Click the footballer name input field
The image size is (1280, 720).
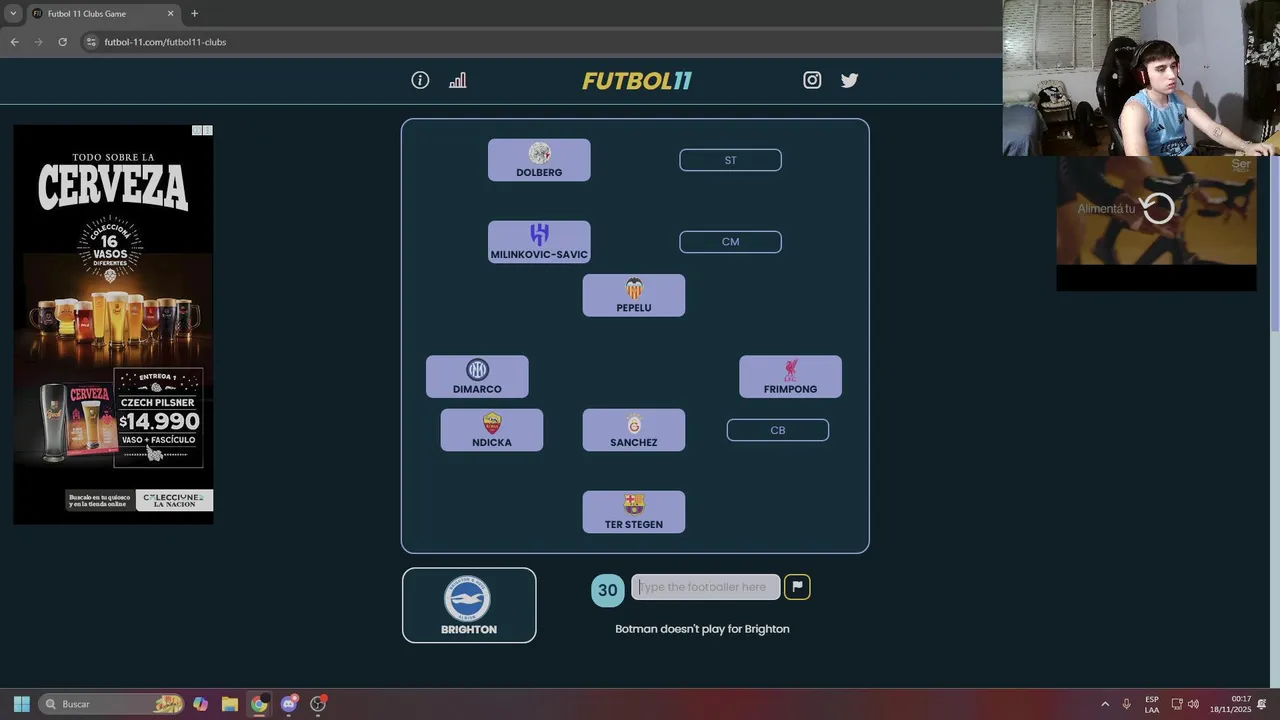pyautogui.click(x=705, y=587)
